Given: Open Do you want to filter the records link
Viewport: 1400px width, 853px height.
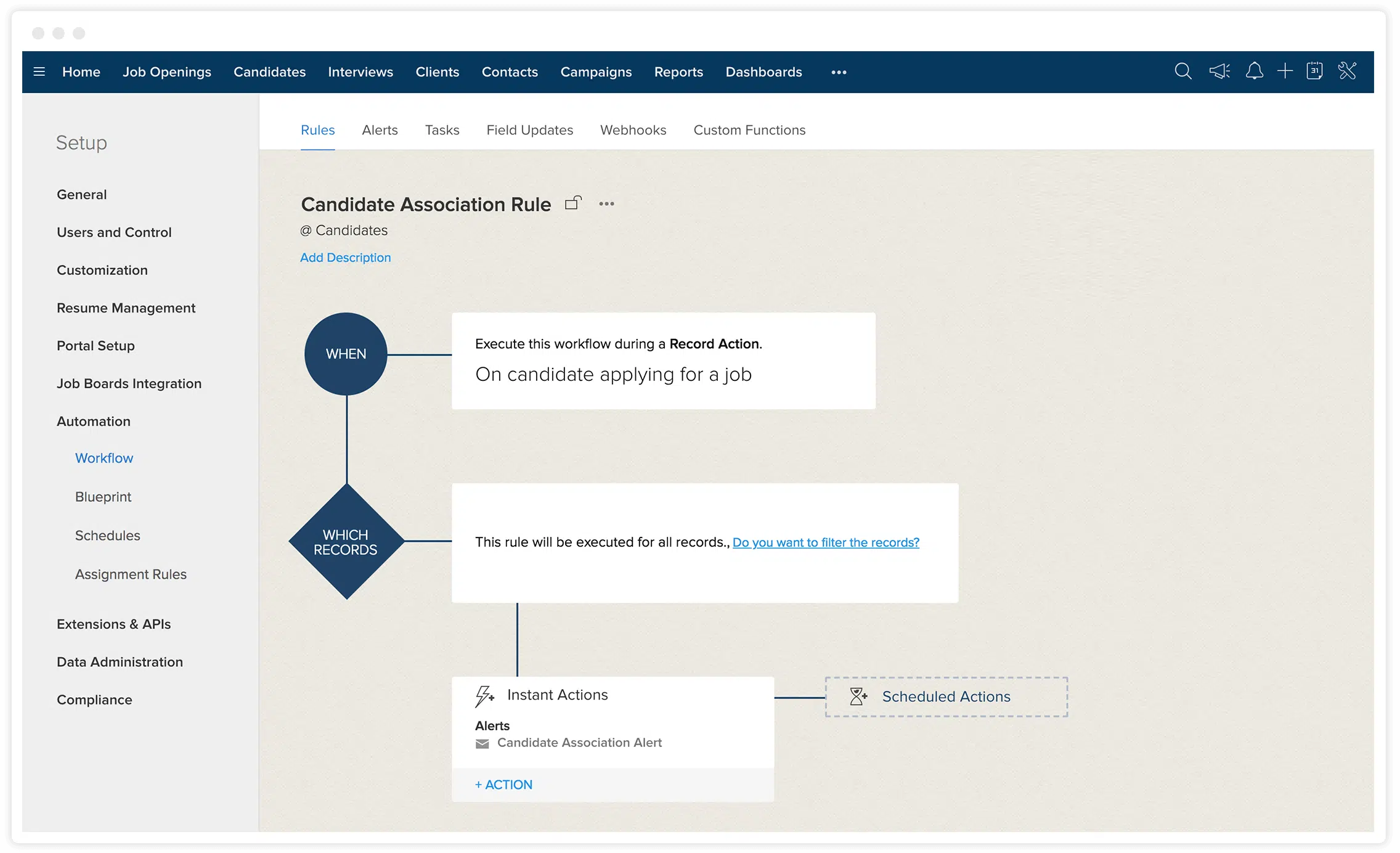Looking at the screenshot, I should (825, 542).
